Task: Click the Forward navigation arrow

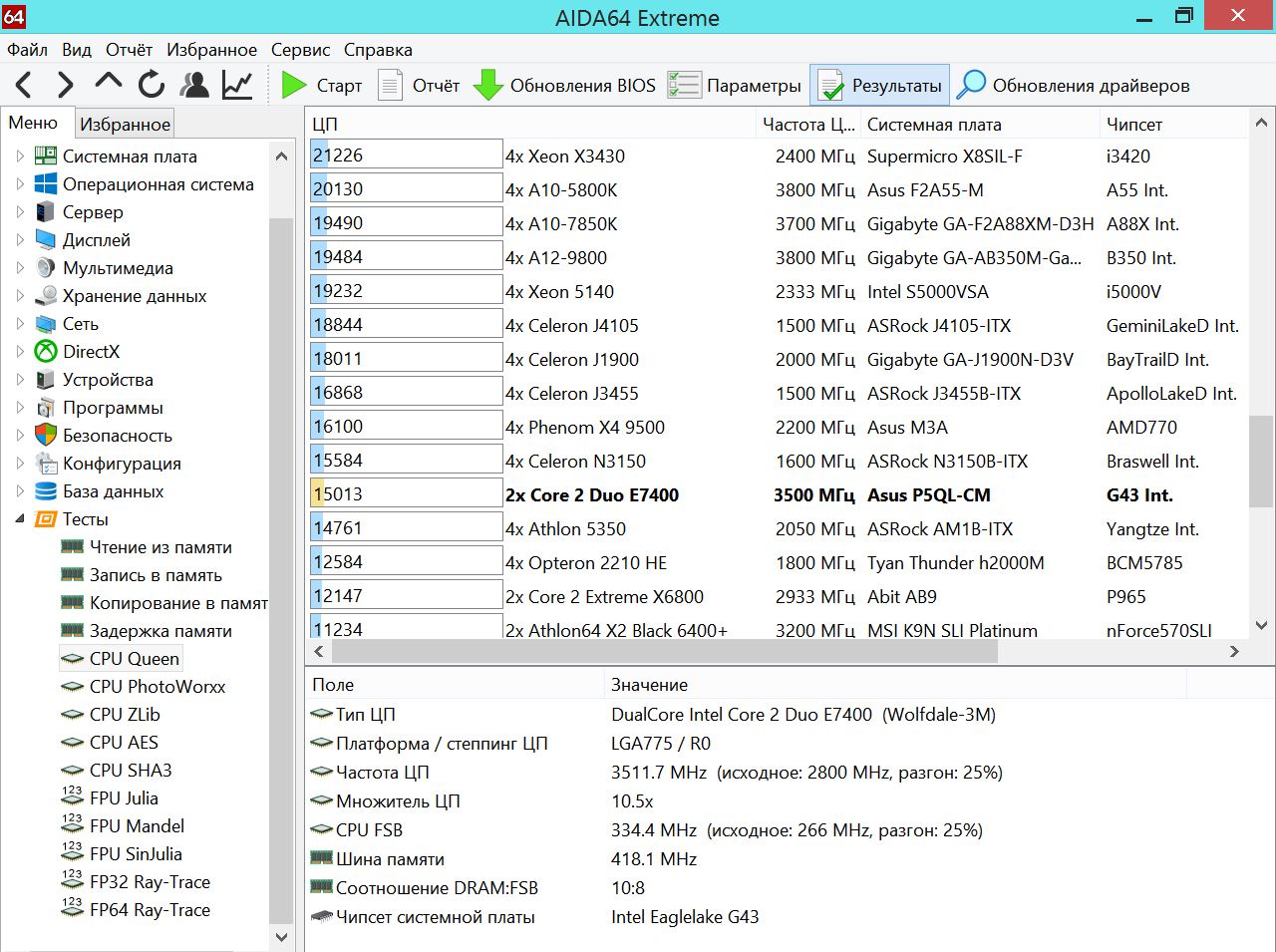Action: coord(66,85)
